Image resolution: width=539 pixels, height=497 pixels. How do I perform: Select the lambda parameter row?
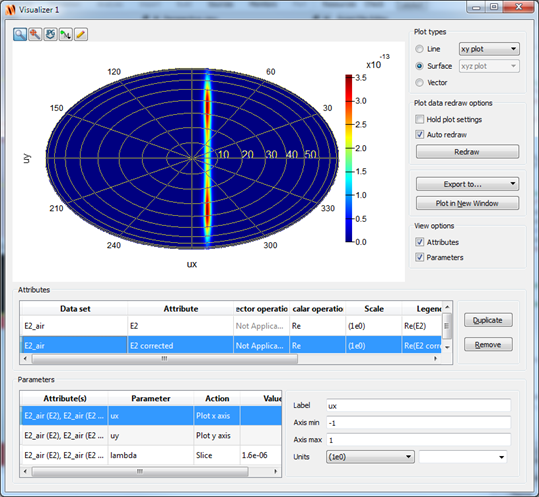(x=151, y=455)
